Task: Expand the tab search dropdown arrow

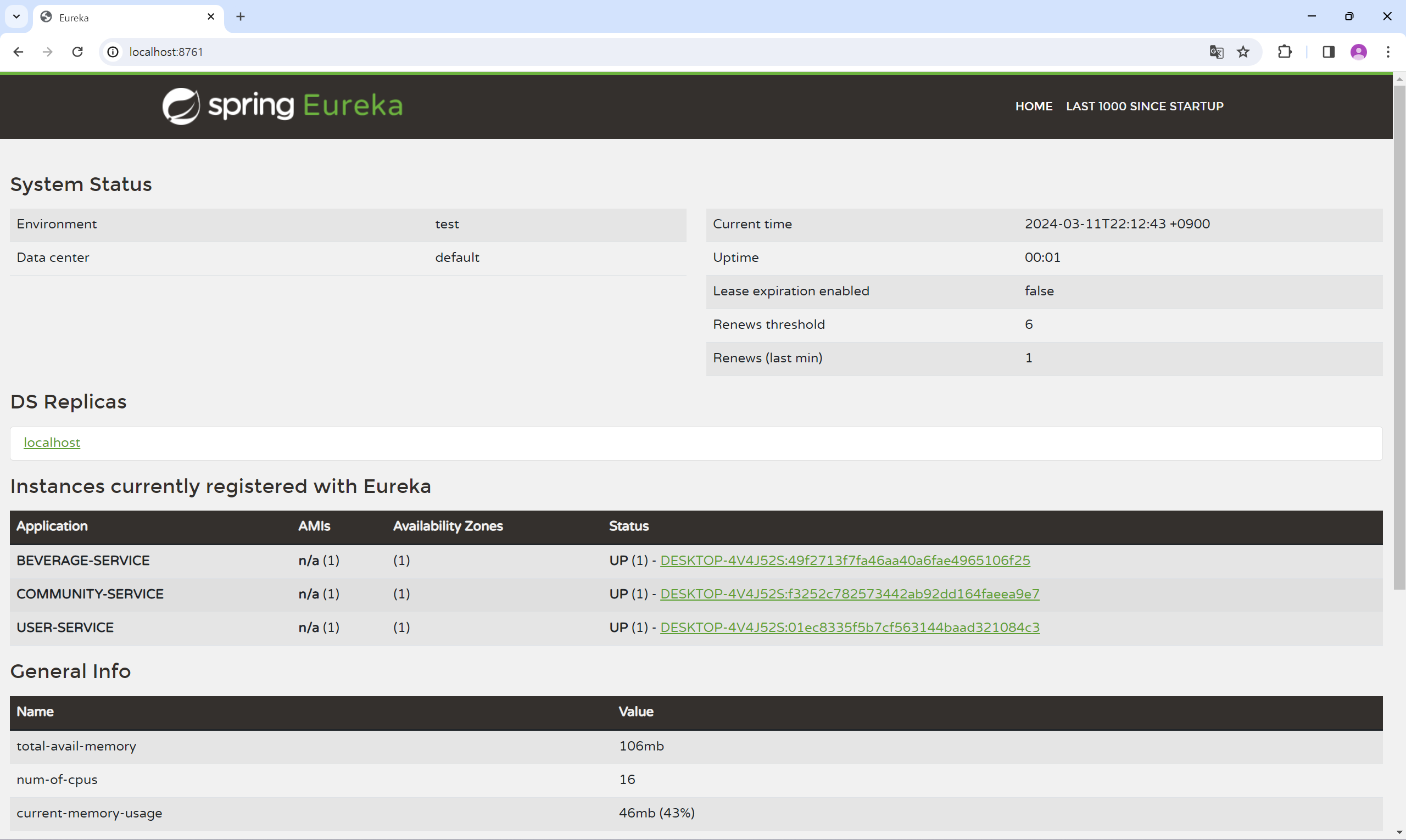Action: coord(16,16)
